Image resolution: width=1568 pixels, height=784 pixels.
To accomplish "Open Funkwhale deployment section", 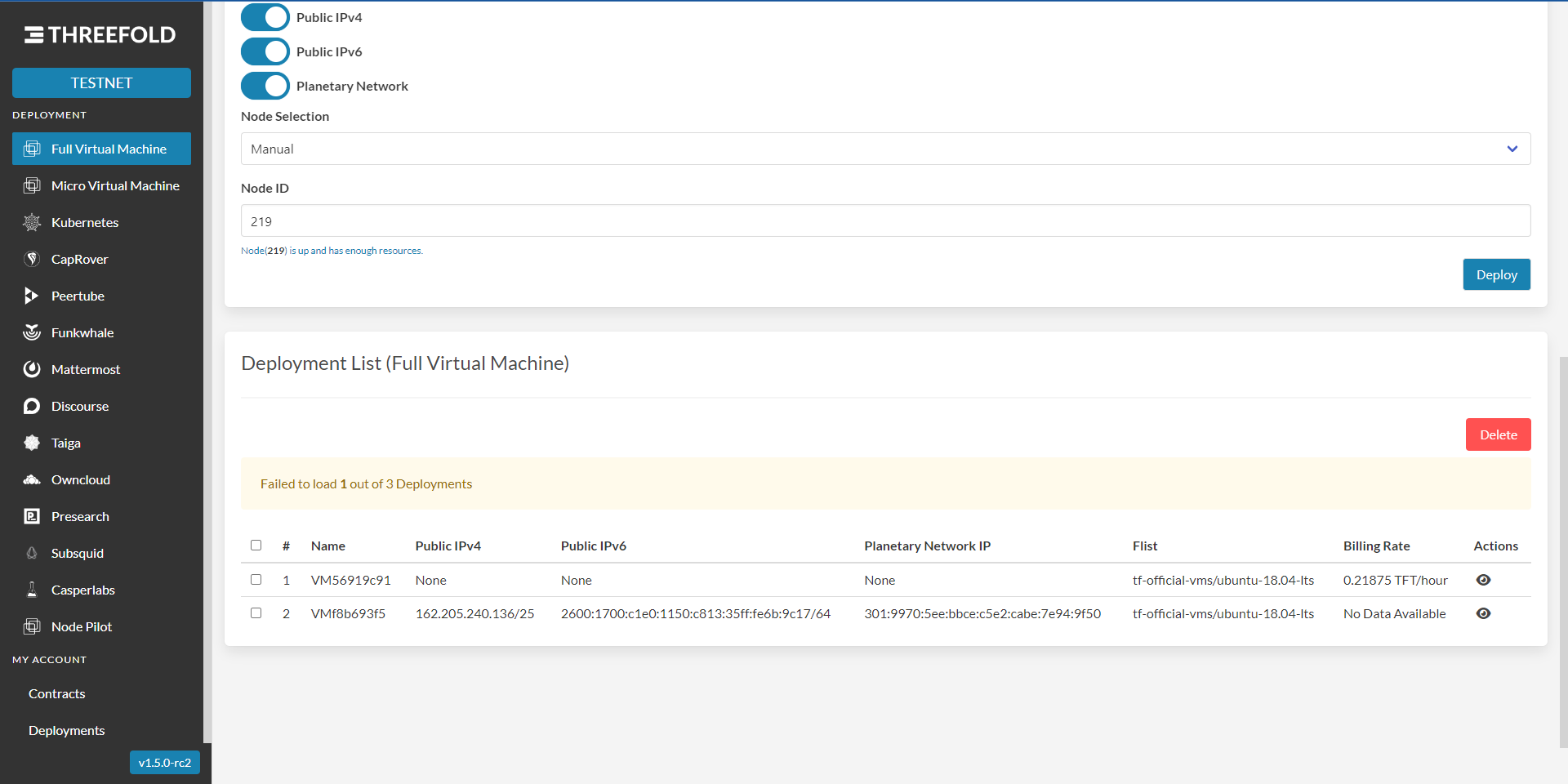I will [32, 332].
